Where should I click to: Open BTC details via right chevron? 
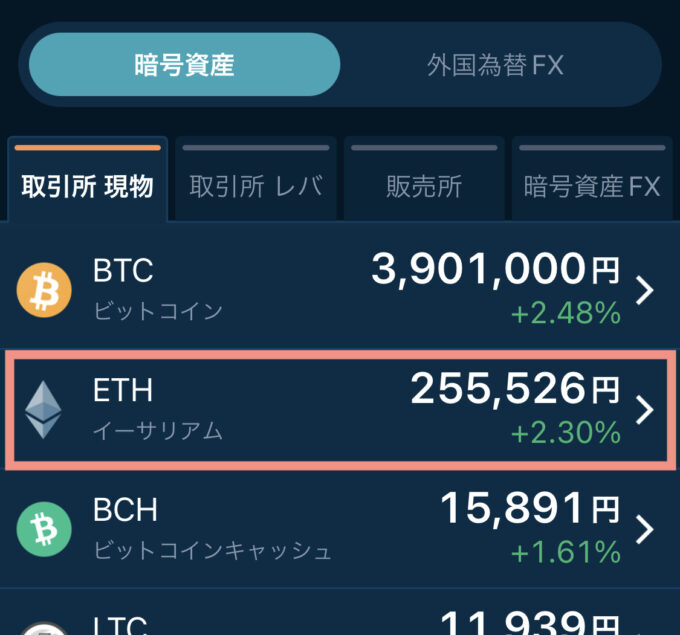[644, 290]
